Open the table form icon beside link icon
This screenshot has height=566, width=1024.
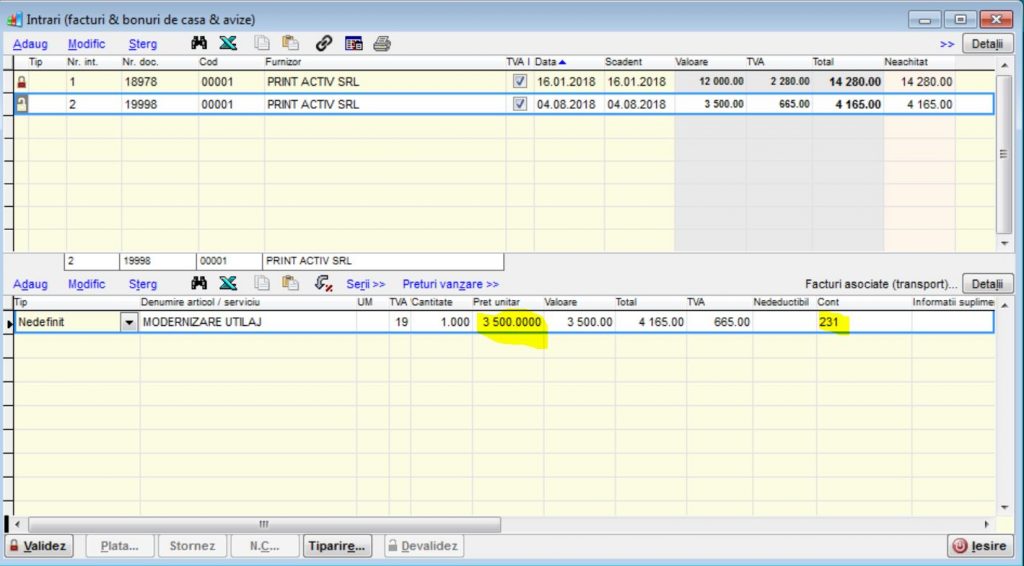[x=353, y=44]
